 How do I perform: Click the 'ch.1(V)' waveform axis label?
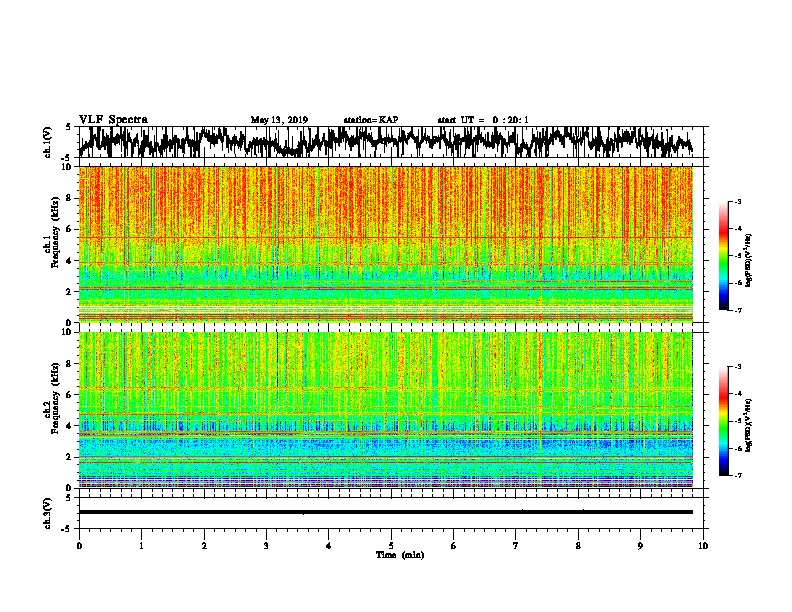(48, 142)
